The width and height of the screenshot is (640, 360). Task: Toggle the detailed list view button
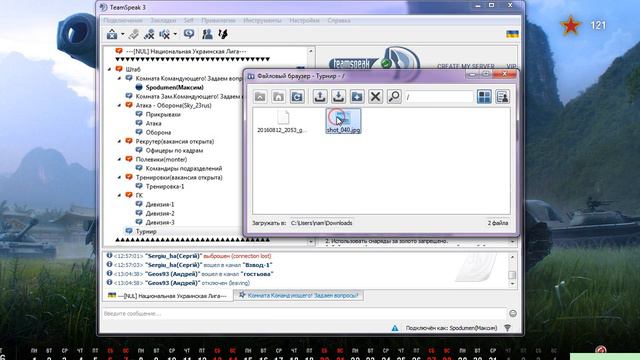point(502,97)
